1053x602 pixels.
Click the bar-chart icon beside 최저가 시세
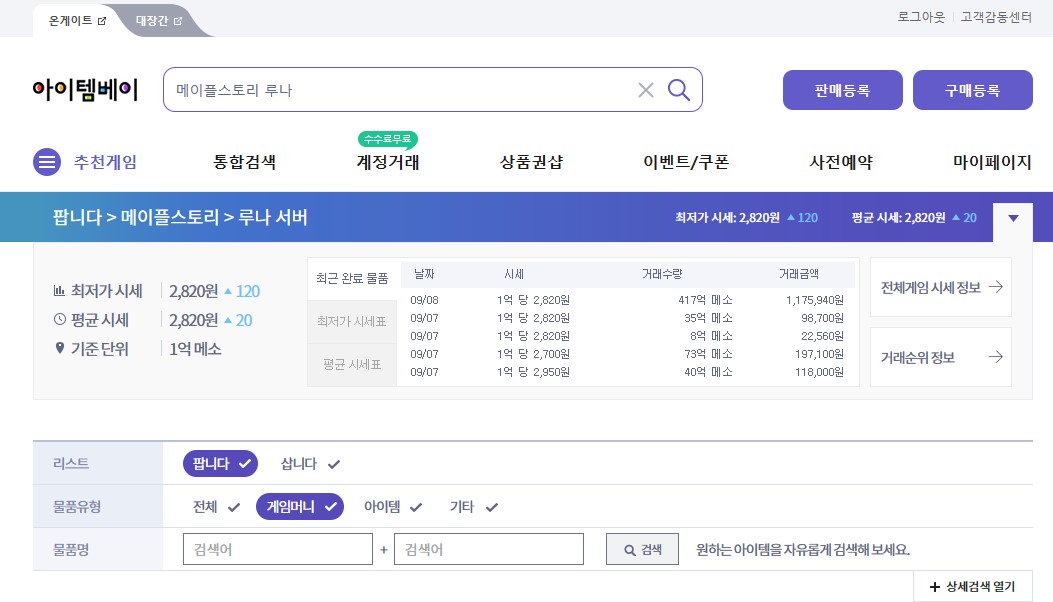(59, 291)
